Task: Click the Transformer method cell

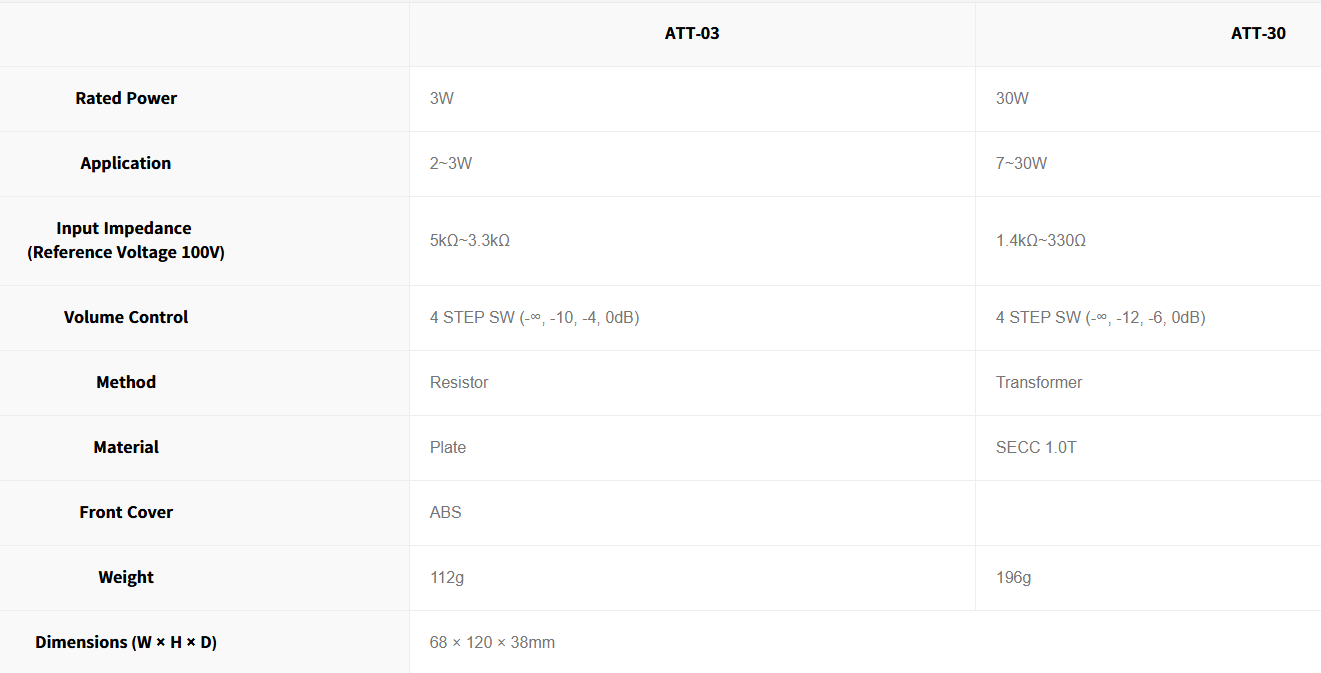Action: tap(1039, 382)
